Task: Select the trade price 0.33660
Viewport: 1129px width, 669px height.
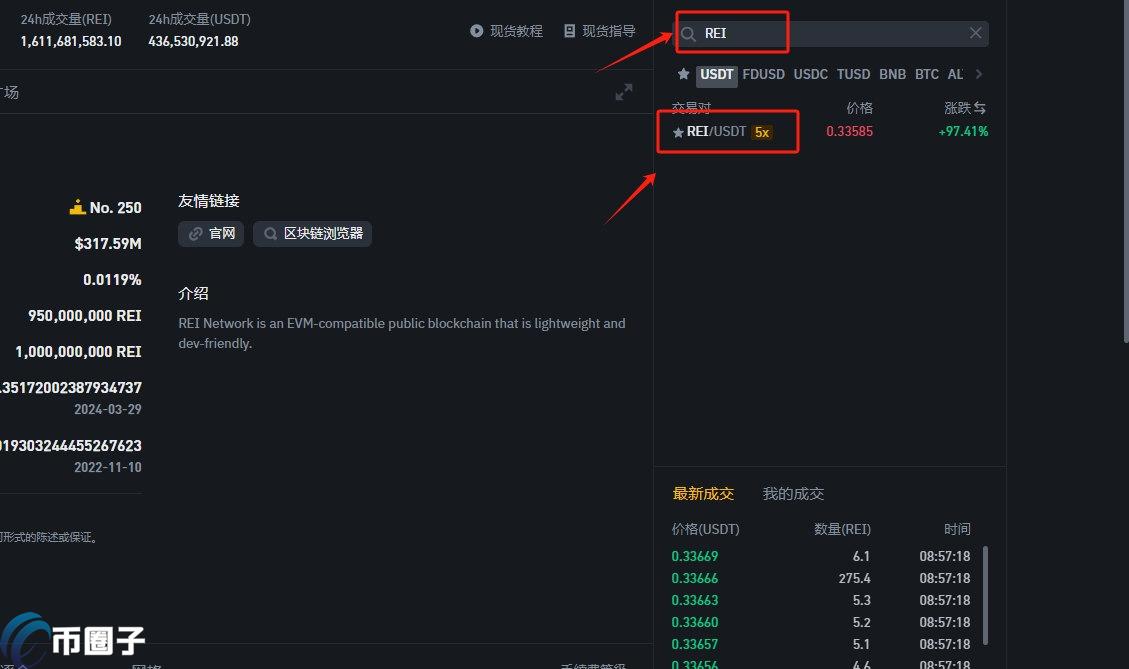Action: coord(695,622)
